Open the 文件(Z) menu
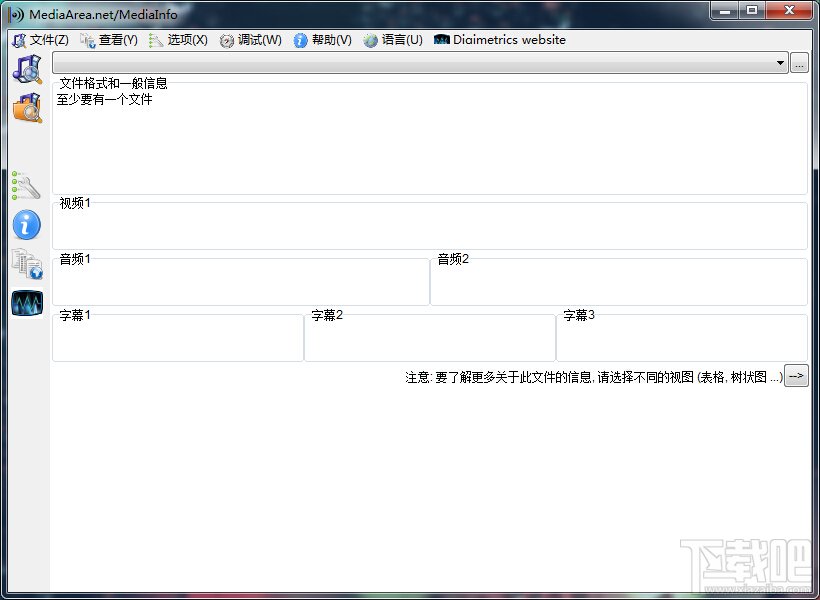The image size is (820, 600). click(40, 40)
